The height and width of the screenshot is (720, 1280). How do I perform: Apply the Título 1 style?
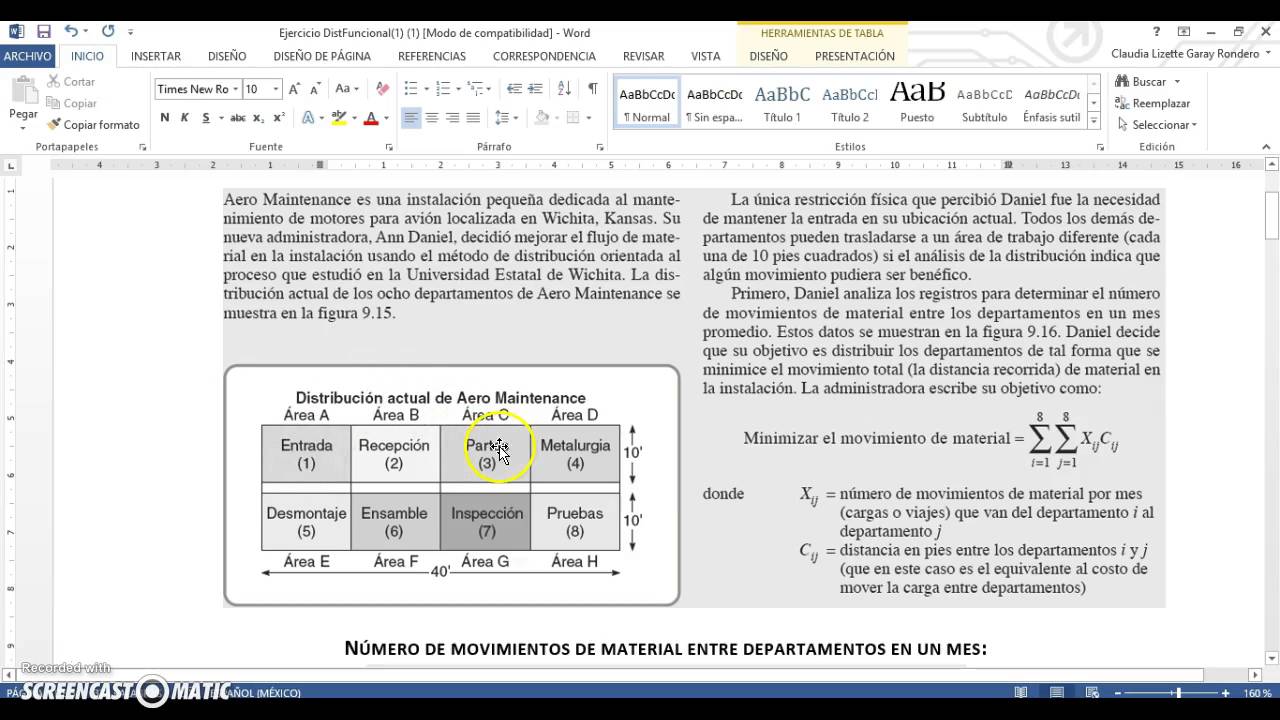[782, 103]
